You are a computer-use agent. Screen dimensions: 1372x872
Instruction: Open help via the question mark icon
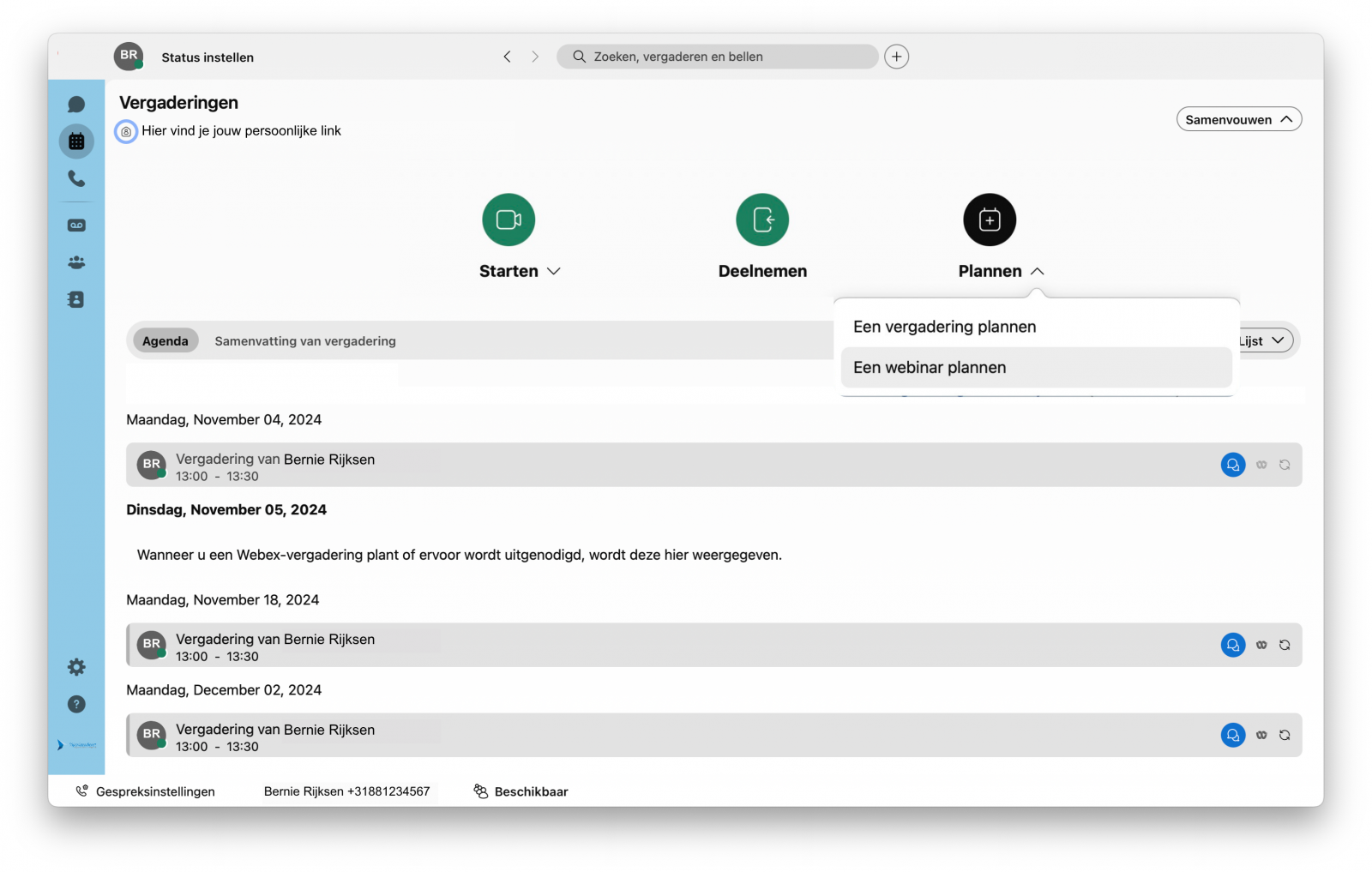pyautogui.click(x=76, y=704)
